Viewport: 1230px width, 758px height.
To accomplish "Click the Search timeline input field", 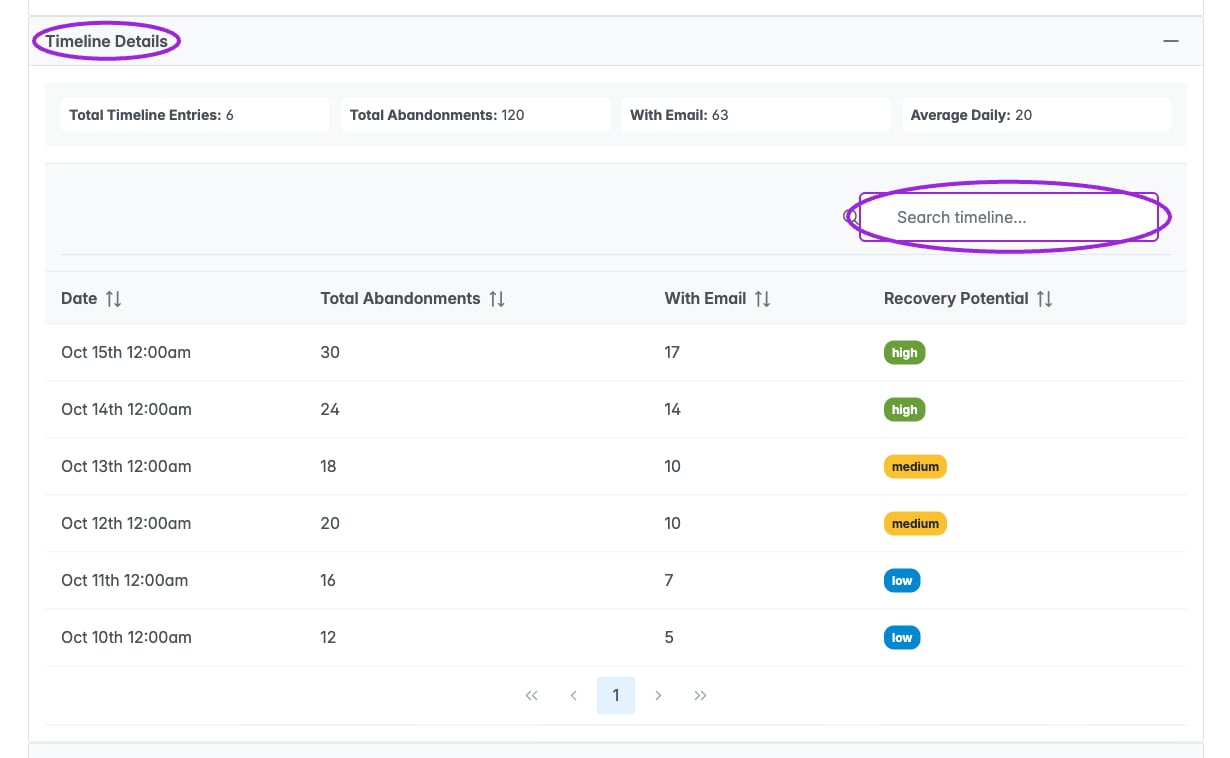I will point(1008,217).
